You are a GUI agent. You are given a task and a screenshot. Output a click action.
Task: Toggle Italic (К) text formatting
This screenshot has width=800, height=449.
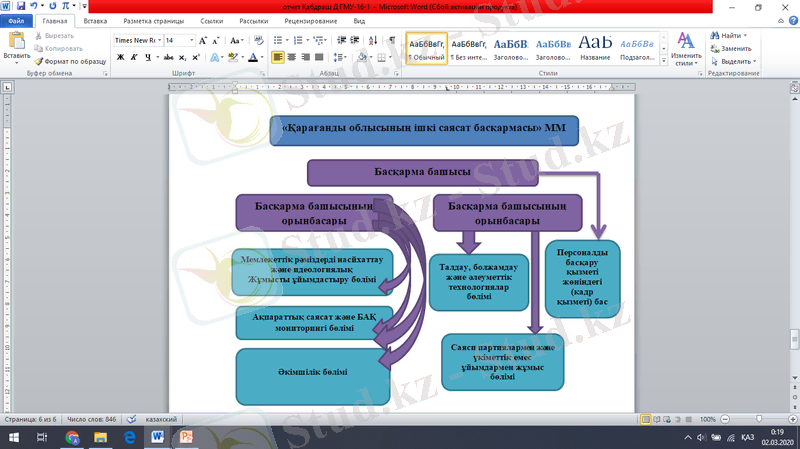click(x=133, y=58)
